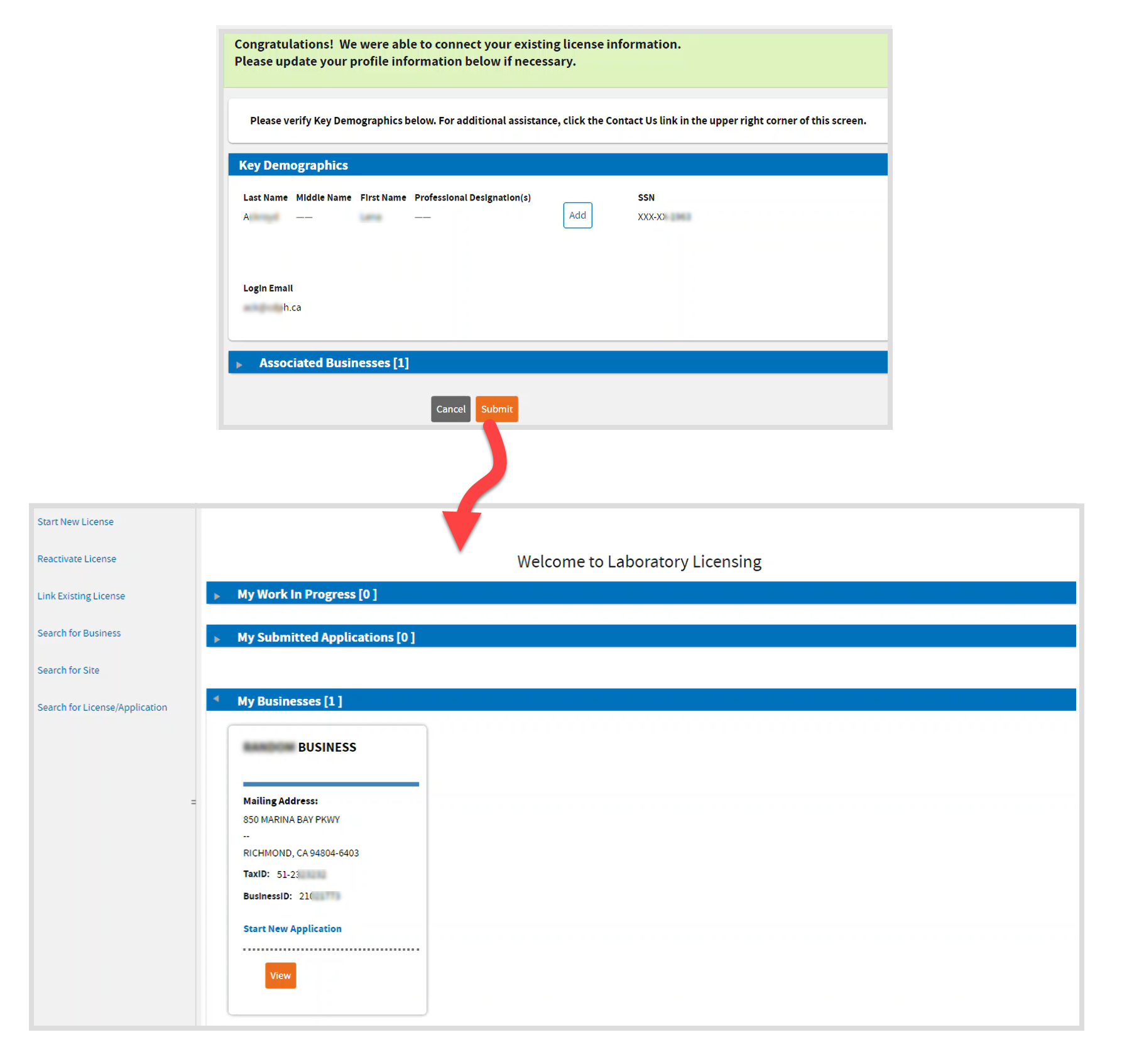Click the sidebar resize handle
Viewport: 1122px width, 1064px height.
tap(193, 802)
